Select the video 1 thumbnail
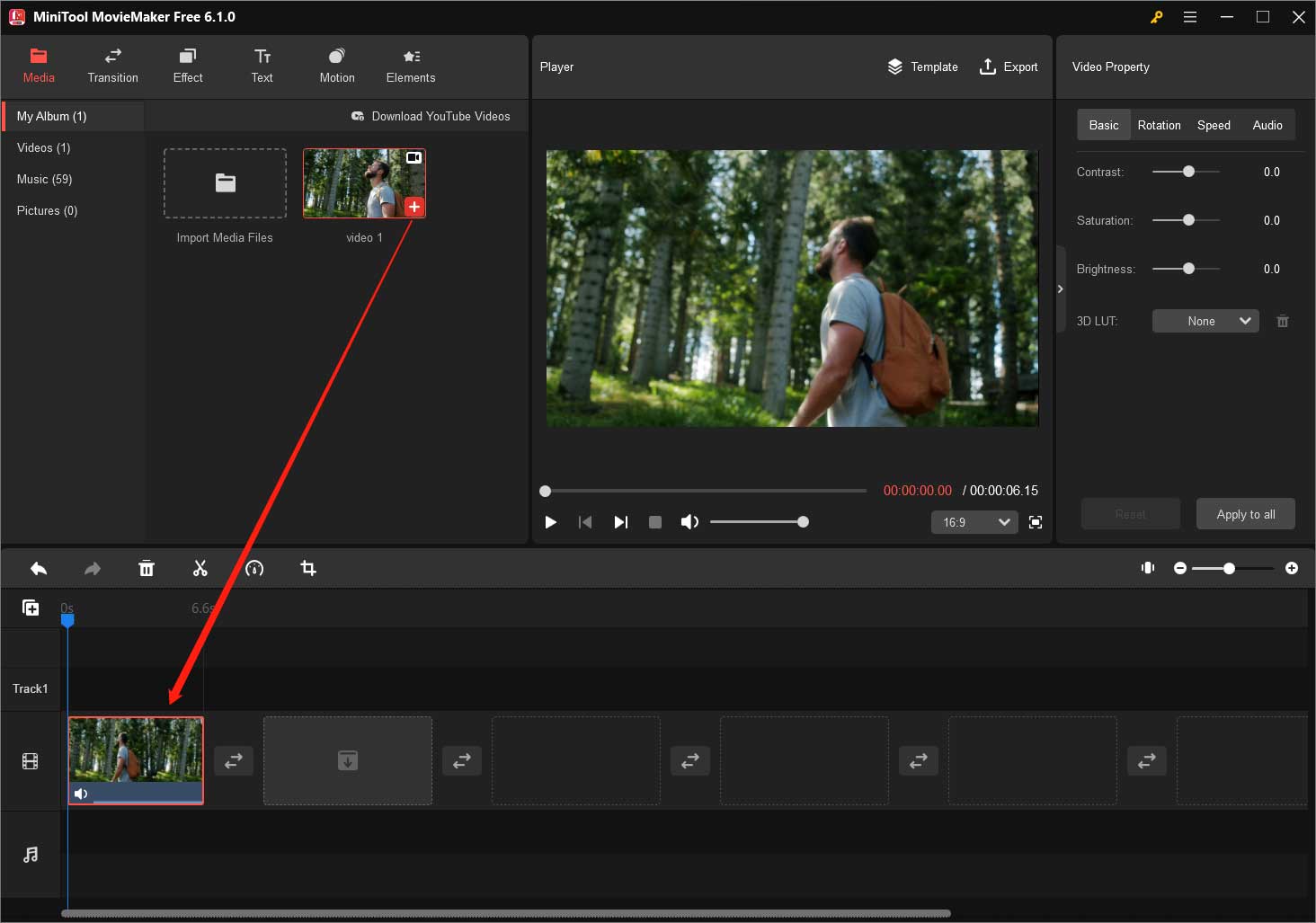The height and width of the screenshot is (923, 1316). pos(364,182)
